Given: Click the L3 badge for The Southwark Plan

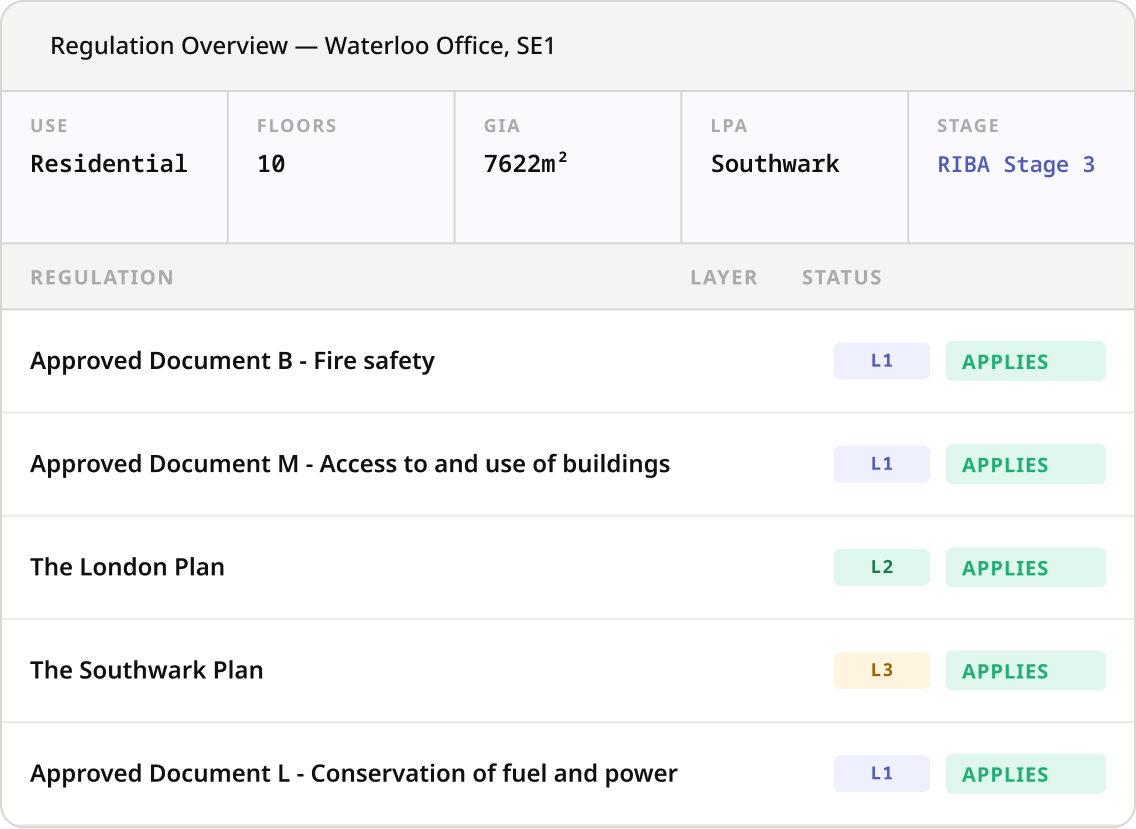Looking at the screenshot, I should pyautogui.click(x=882, y=670).
